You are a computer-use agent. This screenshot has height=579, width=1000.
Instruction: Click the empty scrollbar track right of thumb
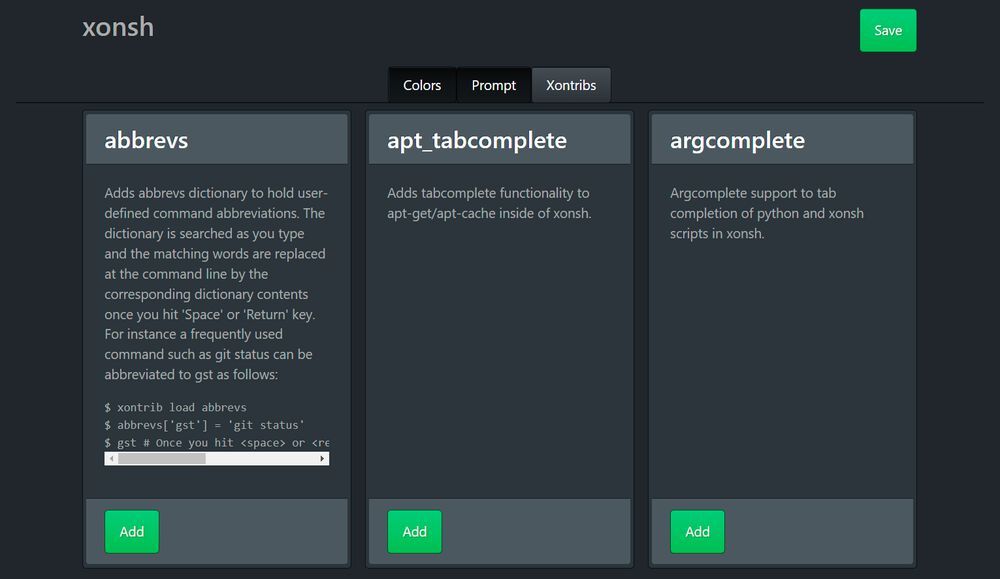pos(262,459)
